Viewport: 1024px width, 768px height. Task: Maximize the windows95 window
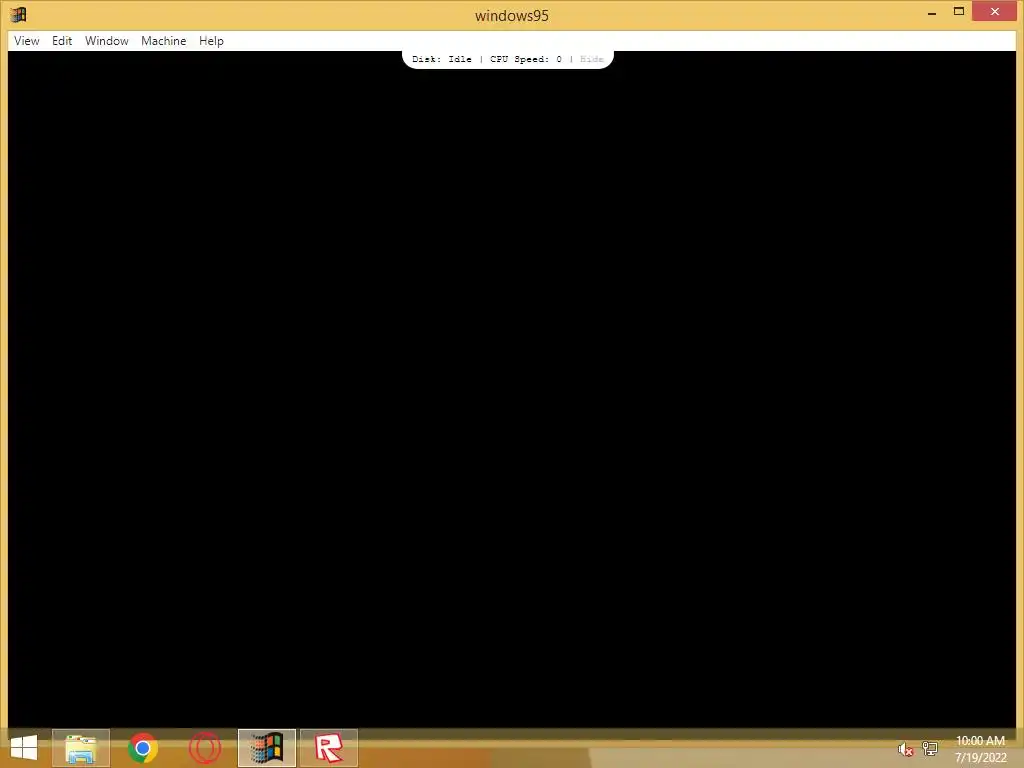(959, 11)
